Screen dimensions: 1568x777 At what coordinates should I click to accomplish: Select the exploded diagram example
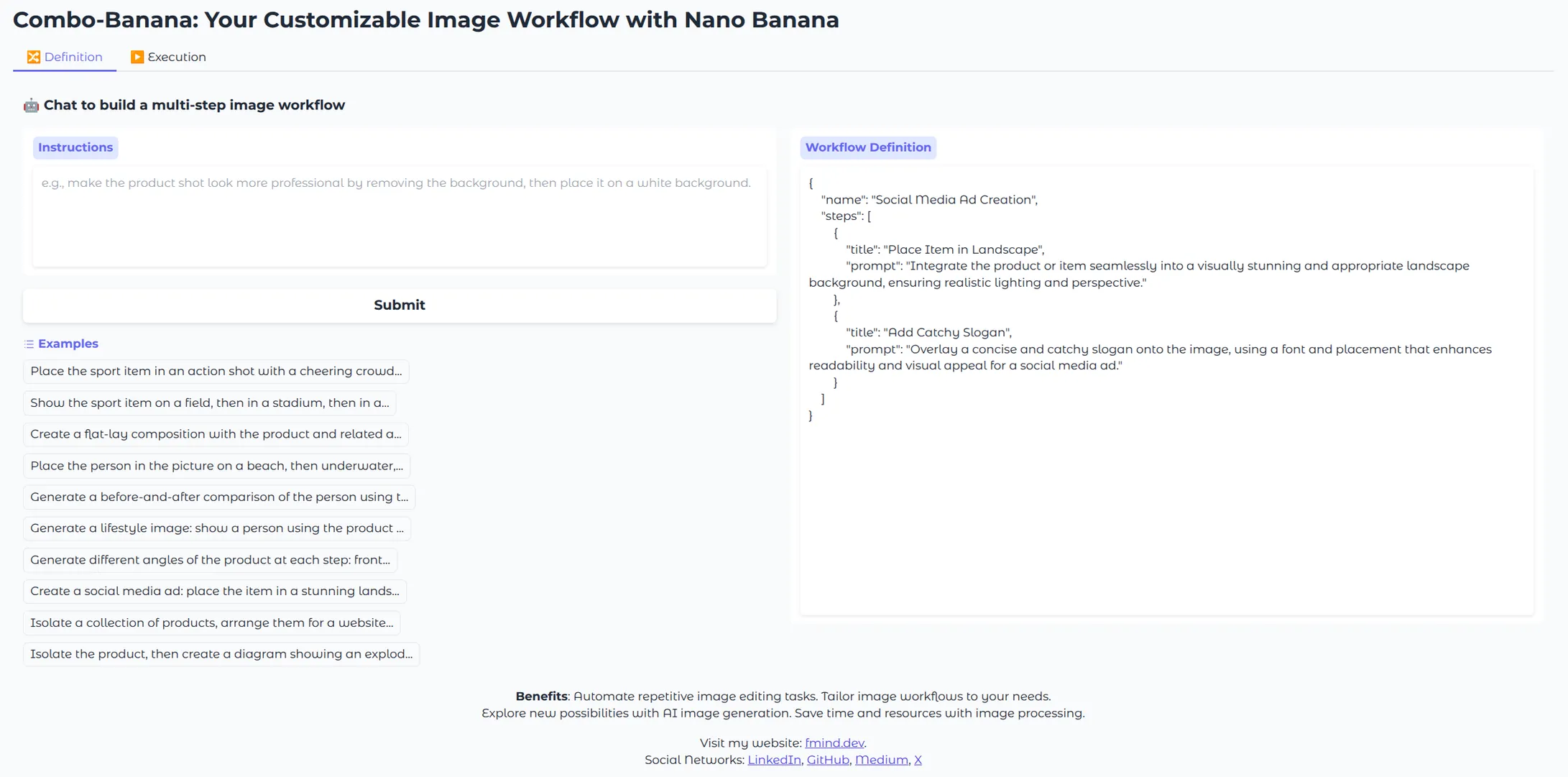221,653
